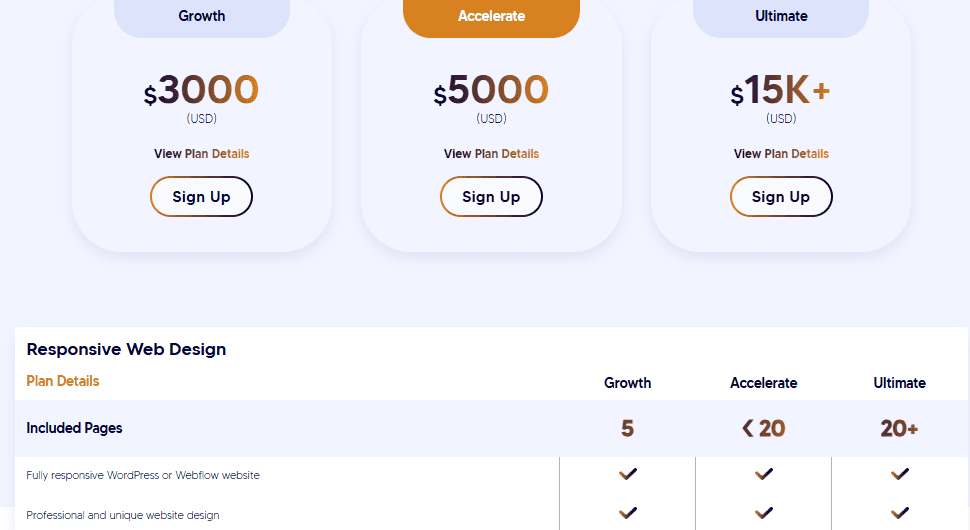
Task: Click the $5000 Accelerate price
Action: (x=491, y=91)
